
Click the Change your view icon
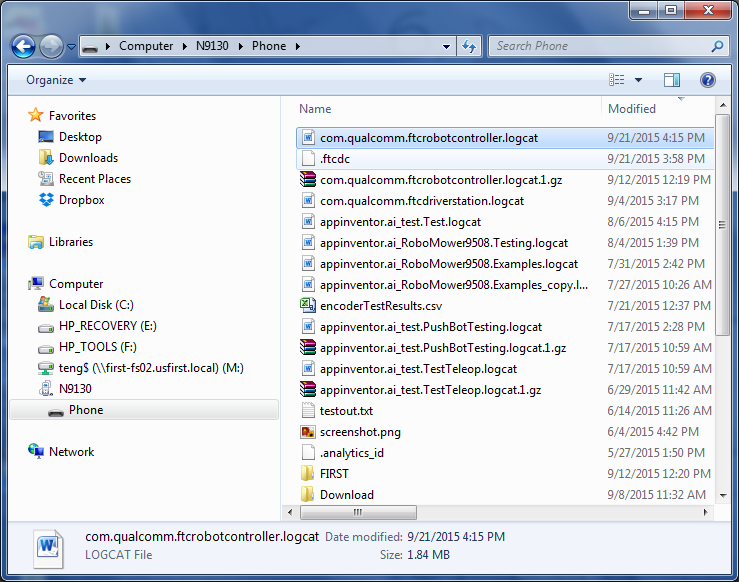coord(616,80)
